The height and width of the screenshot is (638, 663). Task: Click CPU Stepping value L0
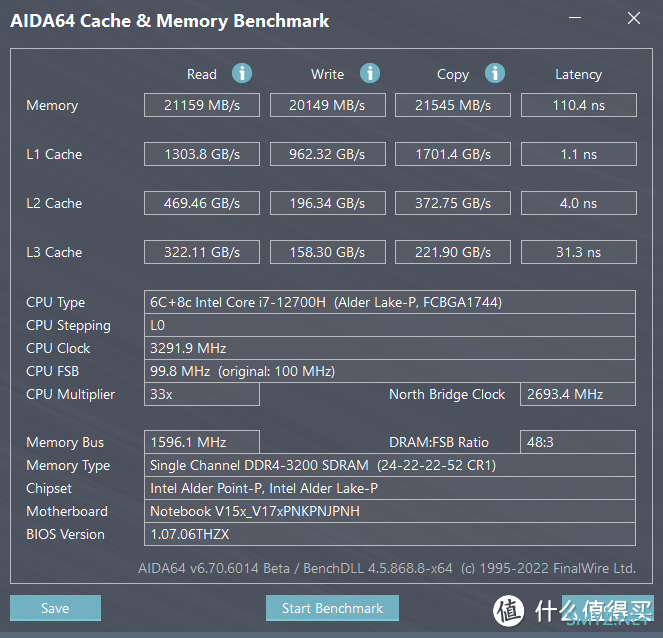point(390,325)
